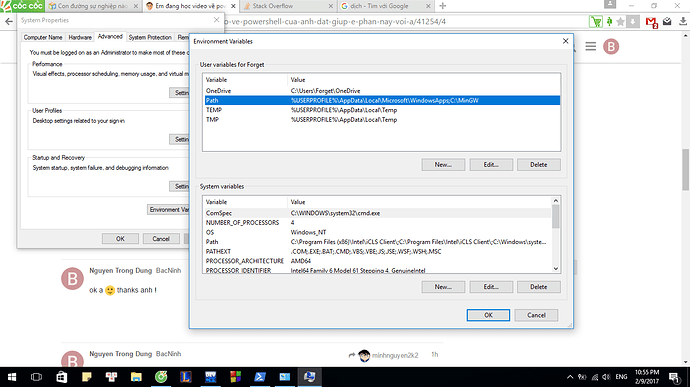690x387 pixels.
Task: Open Sticky Notes on the taskbar
Action: (x=86, y=377)
